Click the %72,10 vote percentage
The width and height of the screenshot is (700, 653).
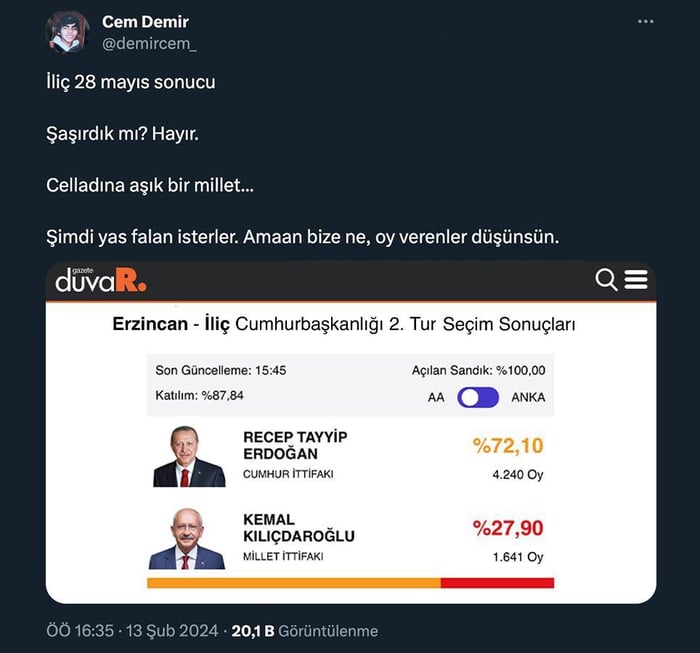[x=508, y=446]
